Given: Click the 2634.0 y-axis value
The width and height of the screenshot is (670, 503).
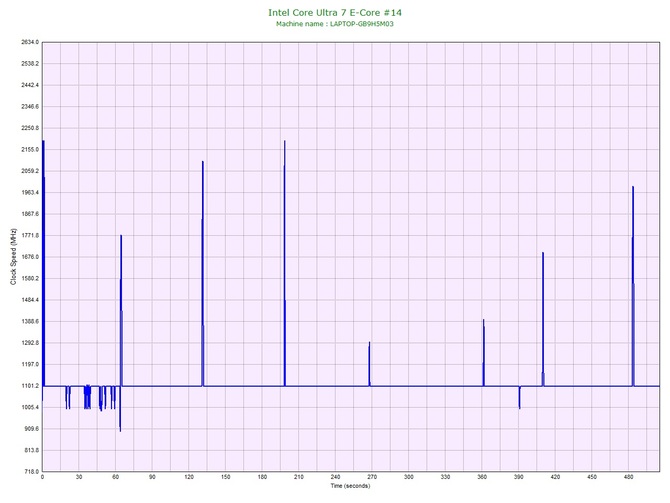Looking at the screenshot, I should point(30,42).
